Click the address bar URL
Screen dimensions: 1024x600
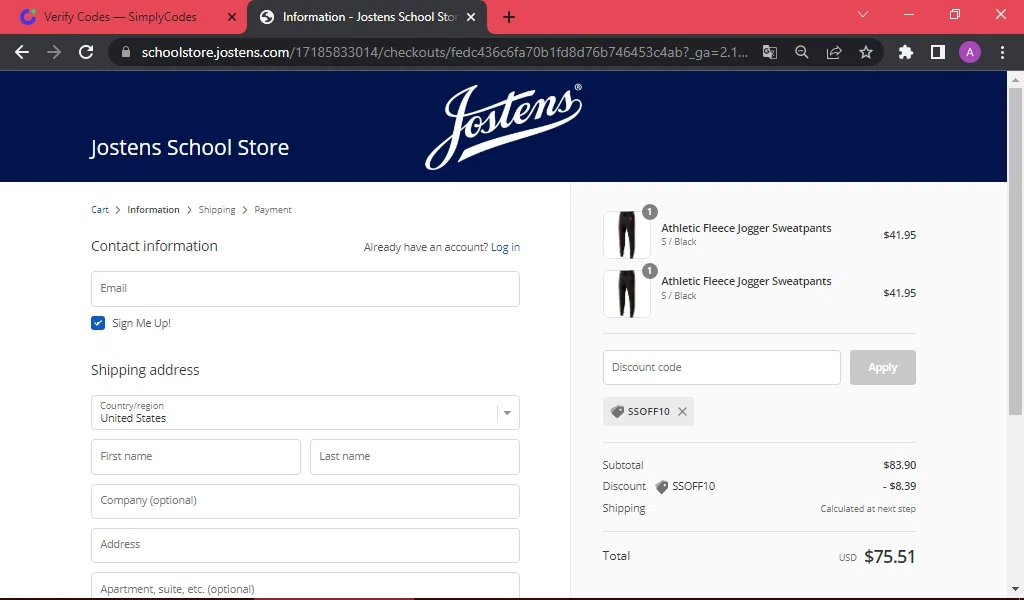coord(445,52)
